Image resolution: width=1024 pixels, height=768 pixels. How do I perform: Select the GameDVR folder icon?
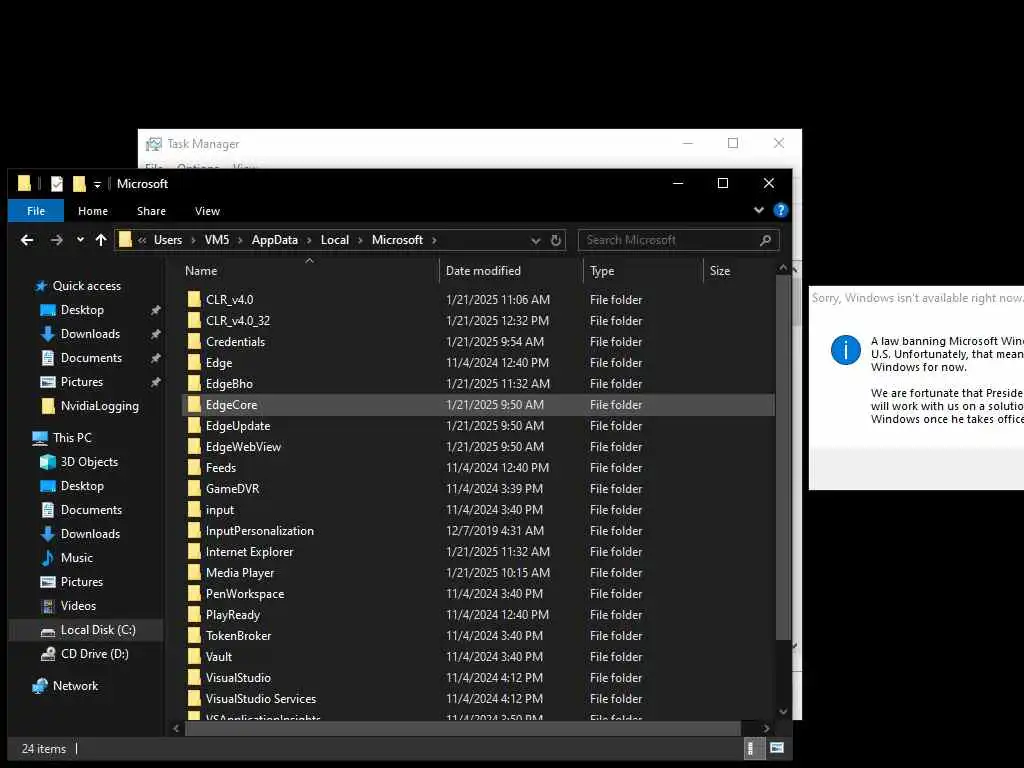194,488
